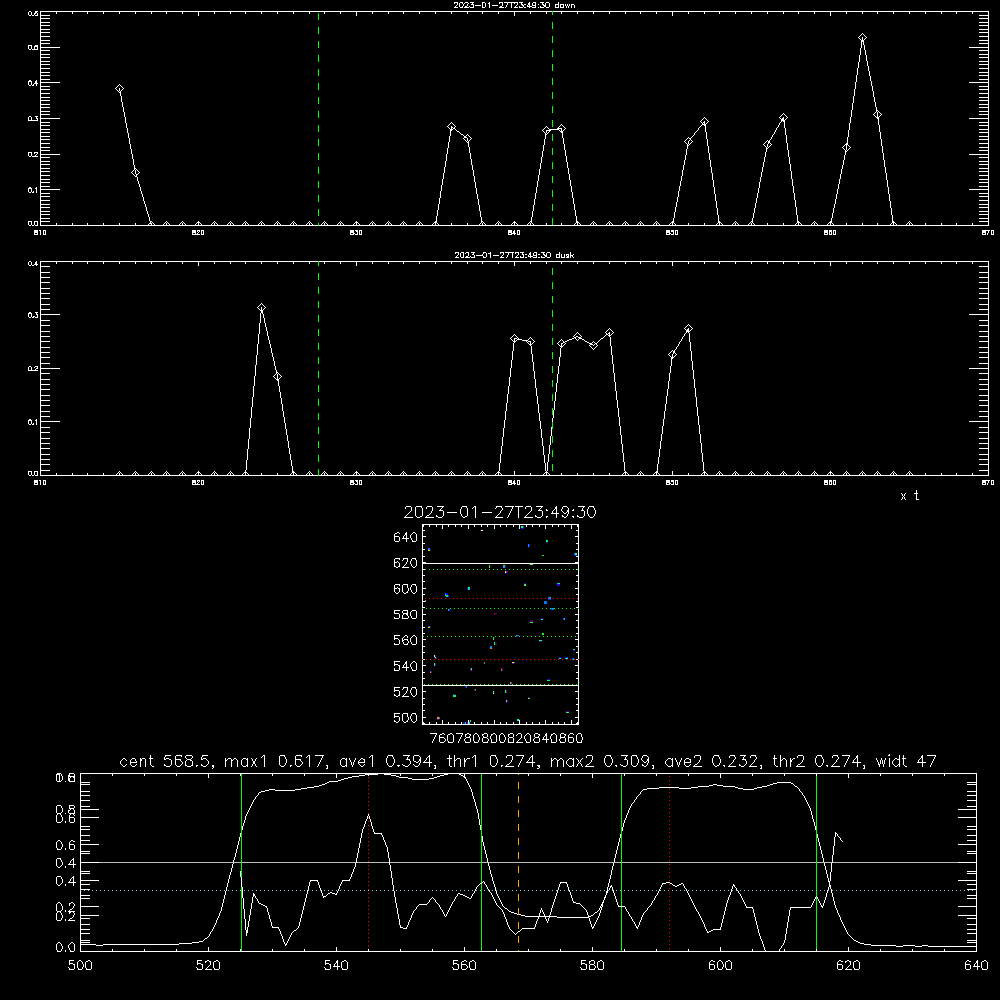Click the green solid line near 615 in bottom plot

click(x=816, y=862)
